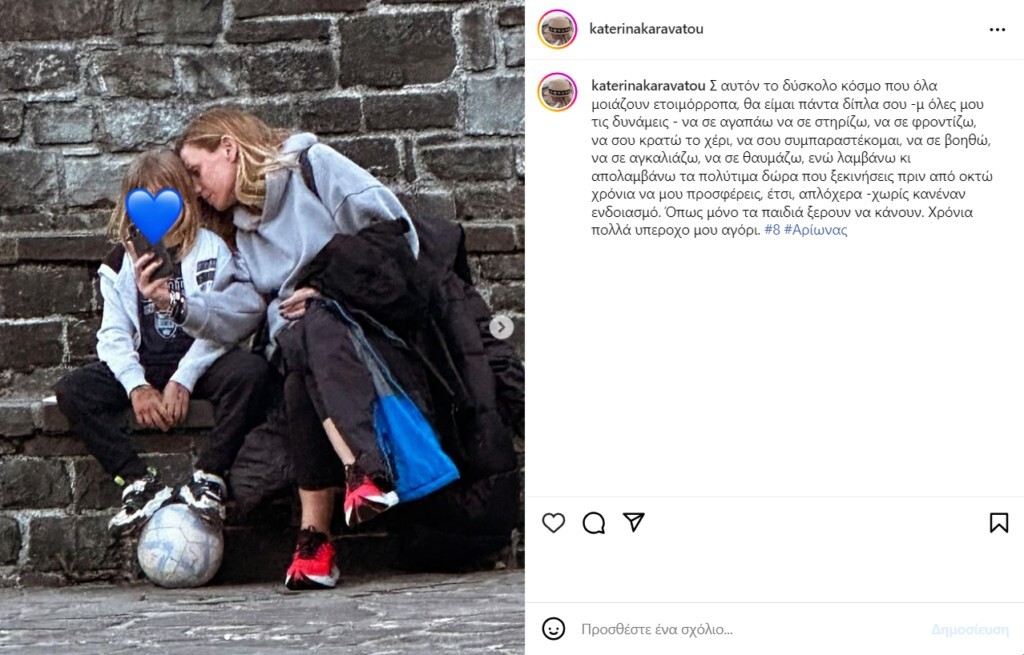
Task: Open the three-dot more options menu
Action: click(x=997, y=29)
